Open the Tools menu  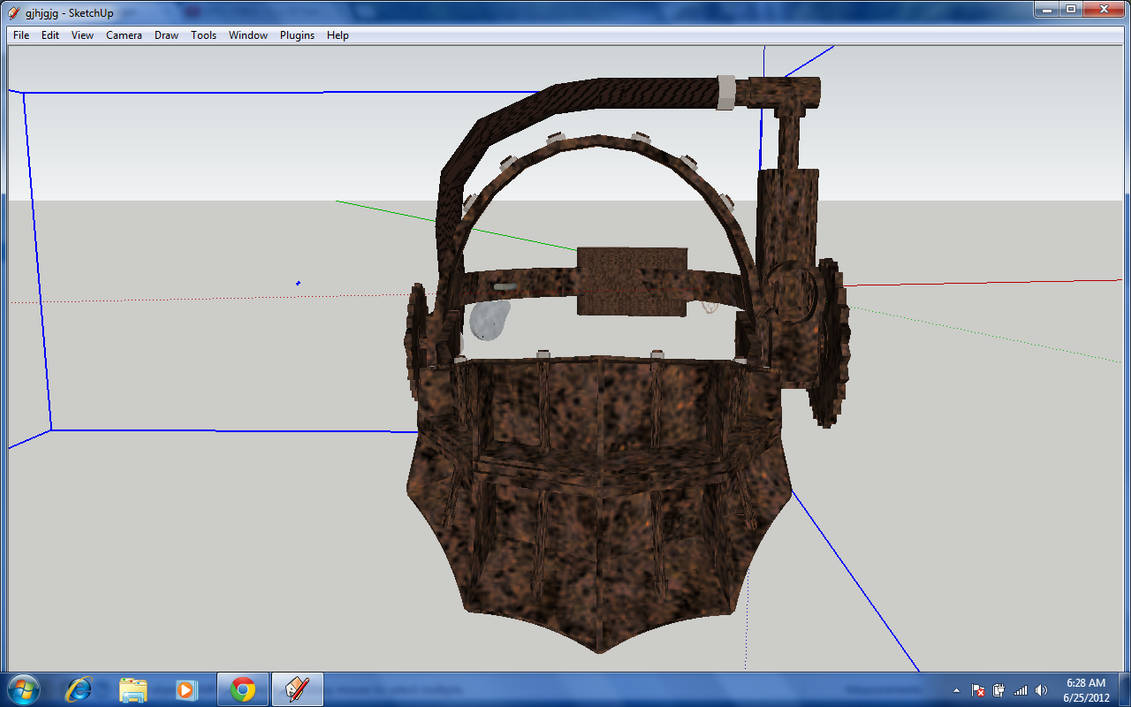pos(203,34)
